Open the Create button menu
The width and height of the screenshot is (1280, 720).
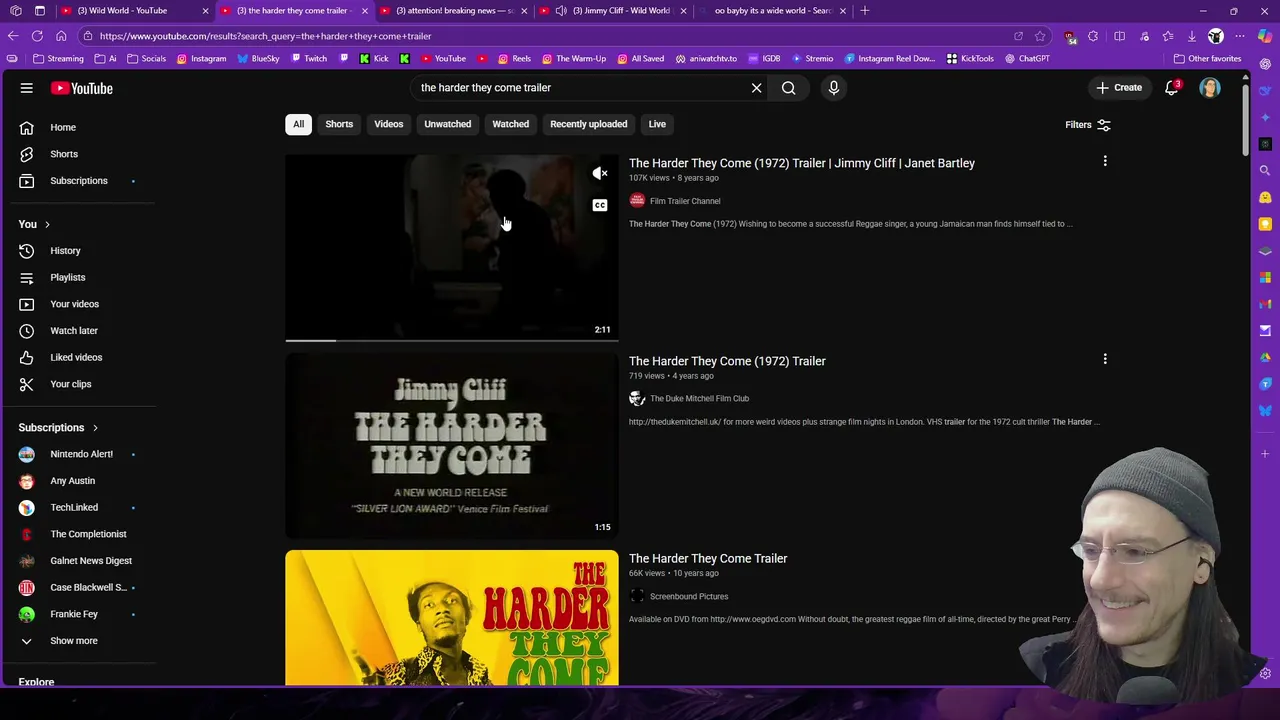1118,88
